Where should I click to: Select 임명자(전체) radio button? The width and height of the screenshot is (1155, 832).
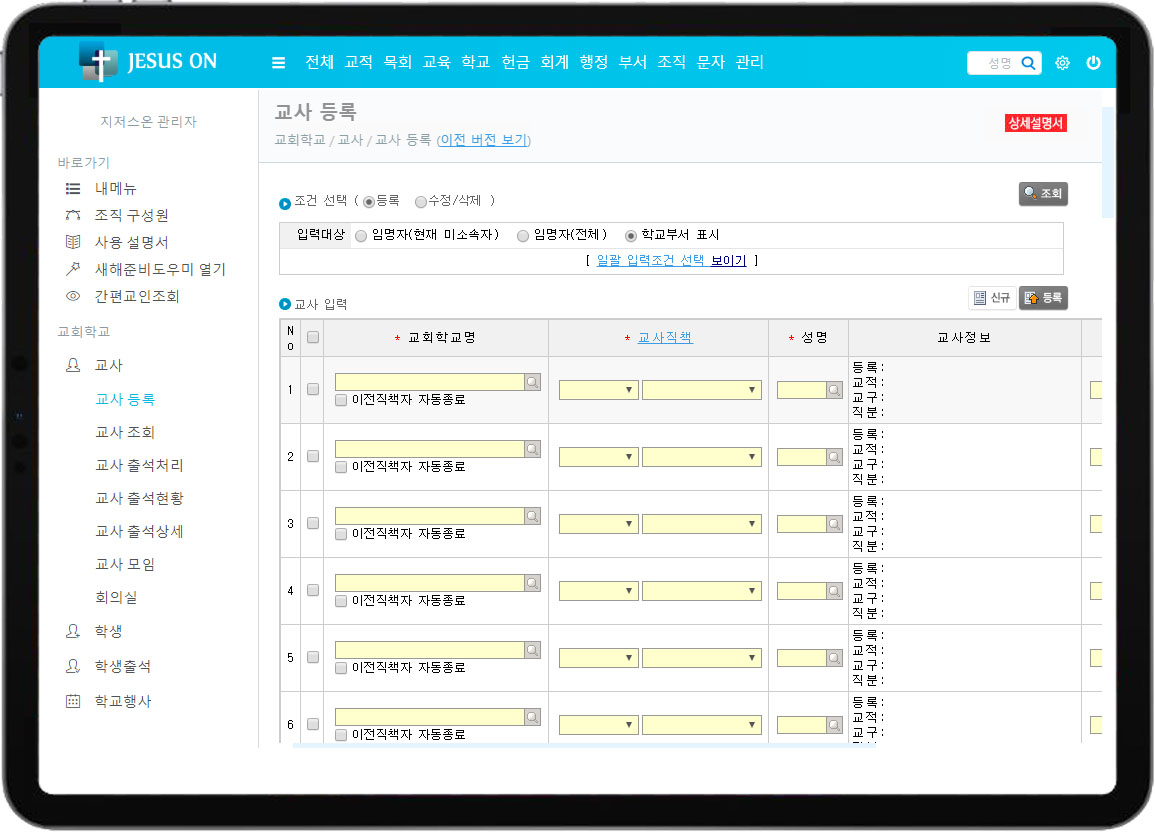523,236
